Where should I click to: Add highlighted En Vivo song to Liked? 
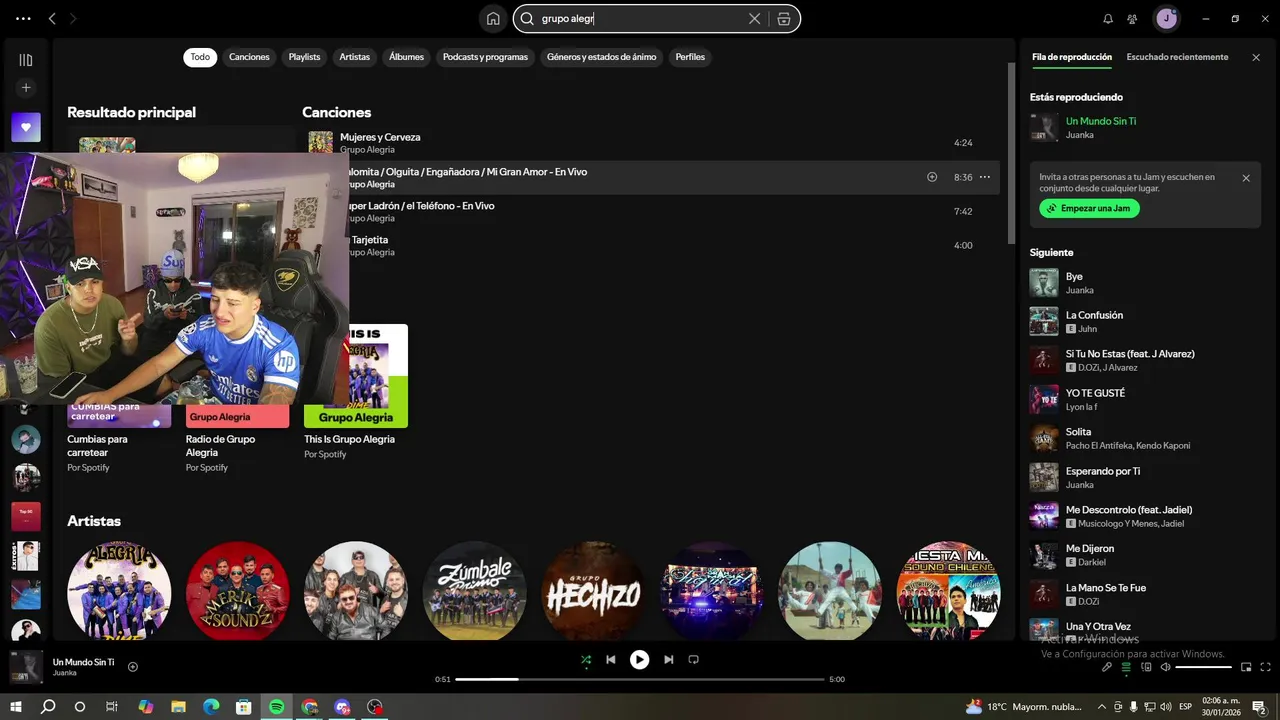tap(932, 177)
